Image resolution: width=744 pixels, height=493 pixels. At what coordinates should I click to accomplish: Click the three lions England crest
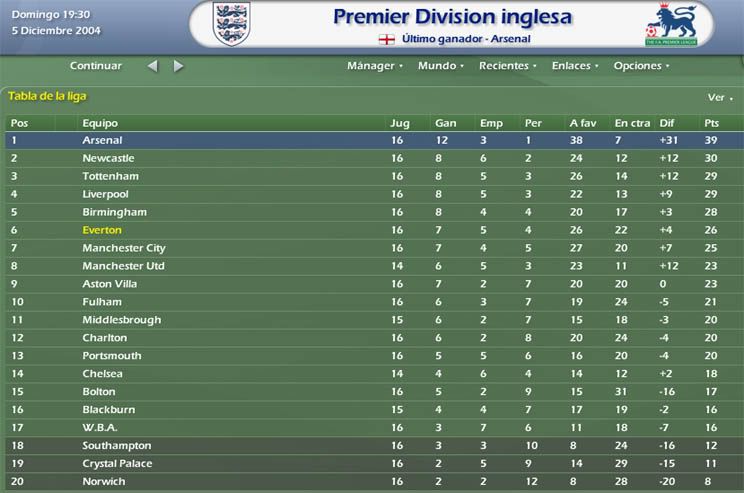231,23
